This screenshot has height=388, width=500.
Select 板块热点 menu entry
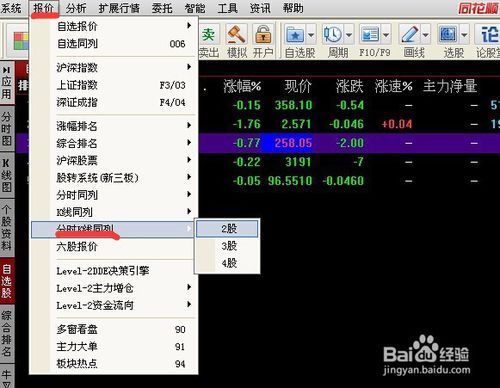tap(113, 364)
